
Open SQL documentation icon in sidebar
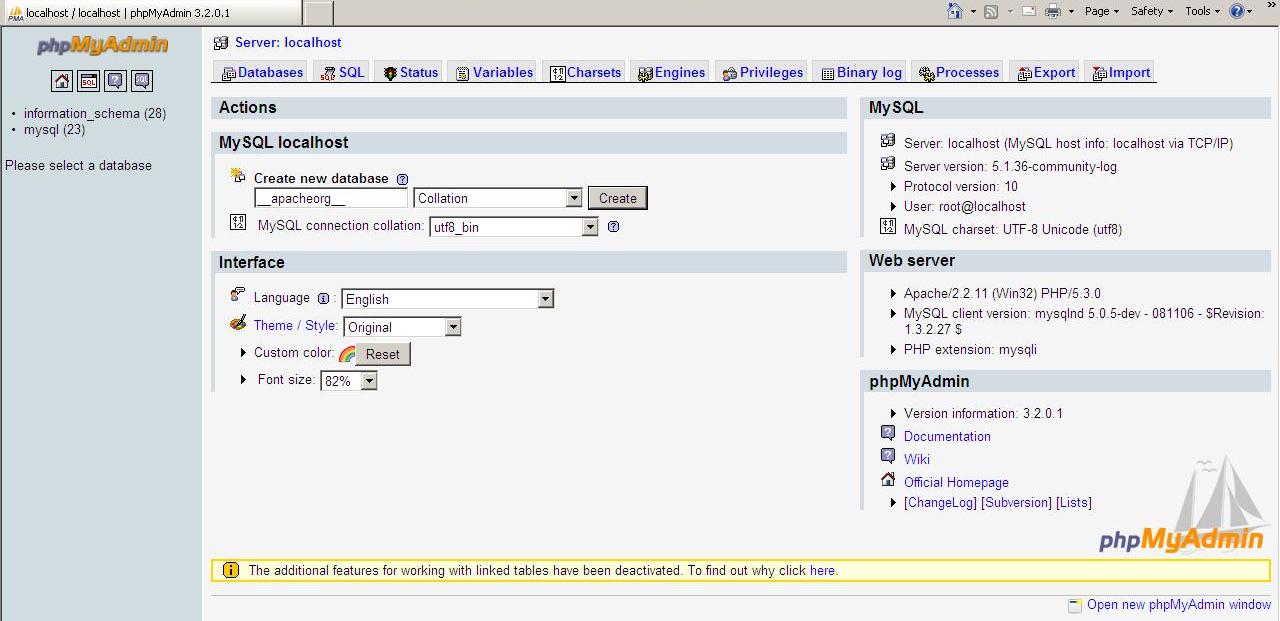[x=143, y=81]
